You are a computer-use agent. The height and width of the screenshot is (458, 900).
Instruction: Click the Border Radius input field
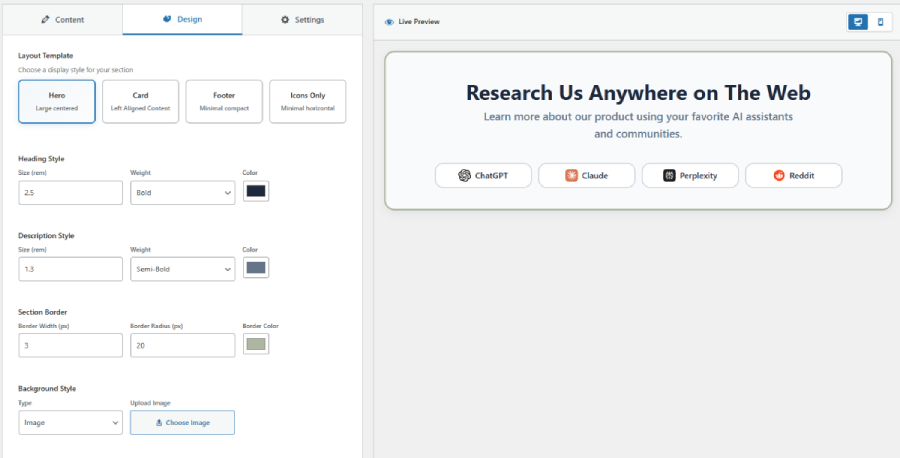[x=182, y=345]
